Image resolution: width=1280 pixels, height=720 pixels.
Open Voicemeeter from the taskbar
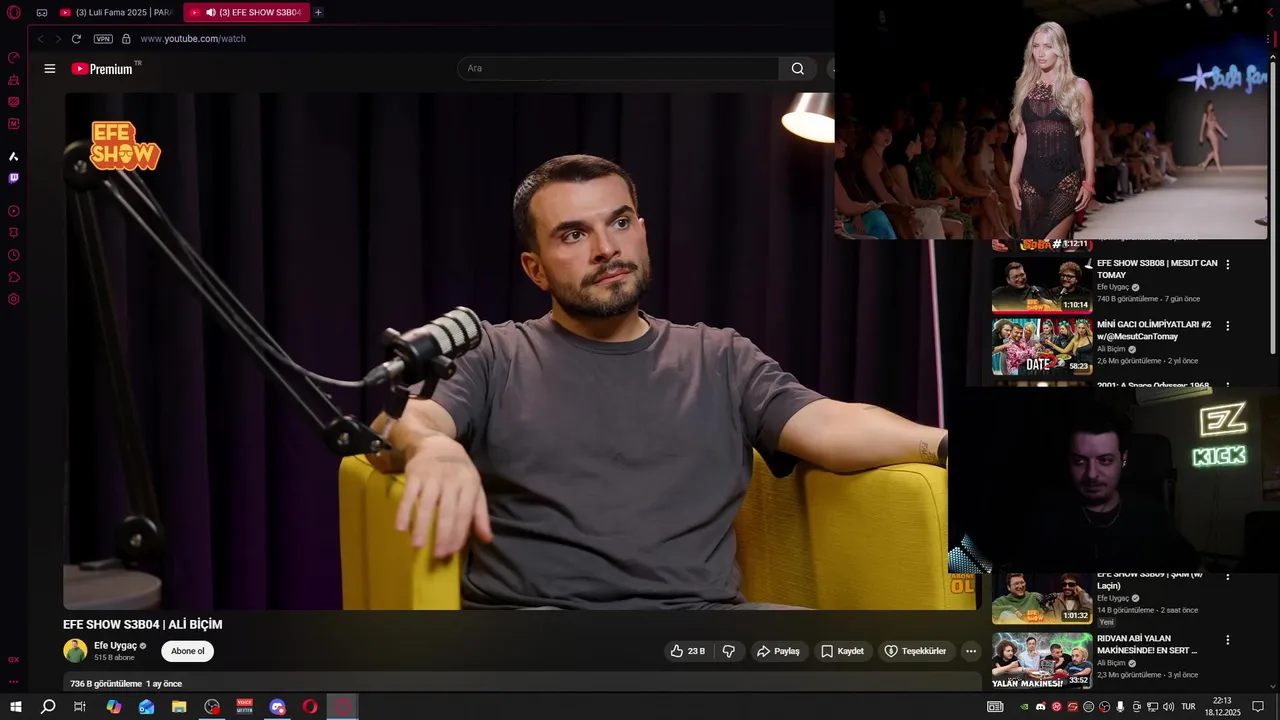click(244, 707)
